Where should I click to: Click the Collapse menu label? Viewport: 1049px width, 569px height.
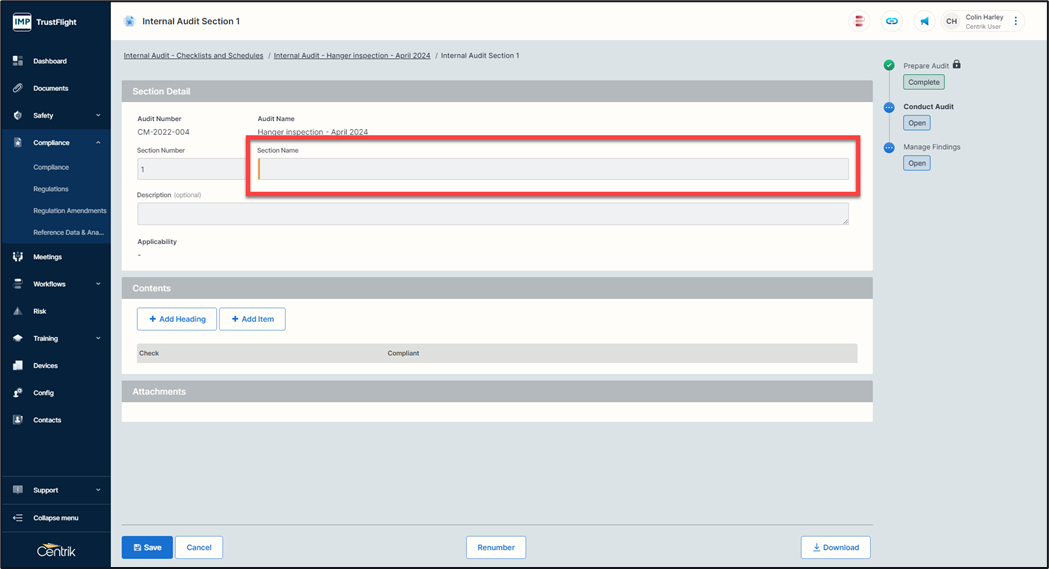pos(56,518)
